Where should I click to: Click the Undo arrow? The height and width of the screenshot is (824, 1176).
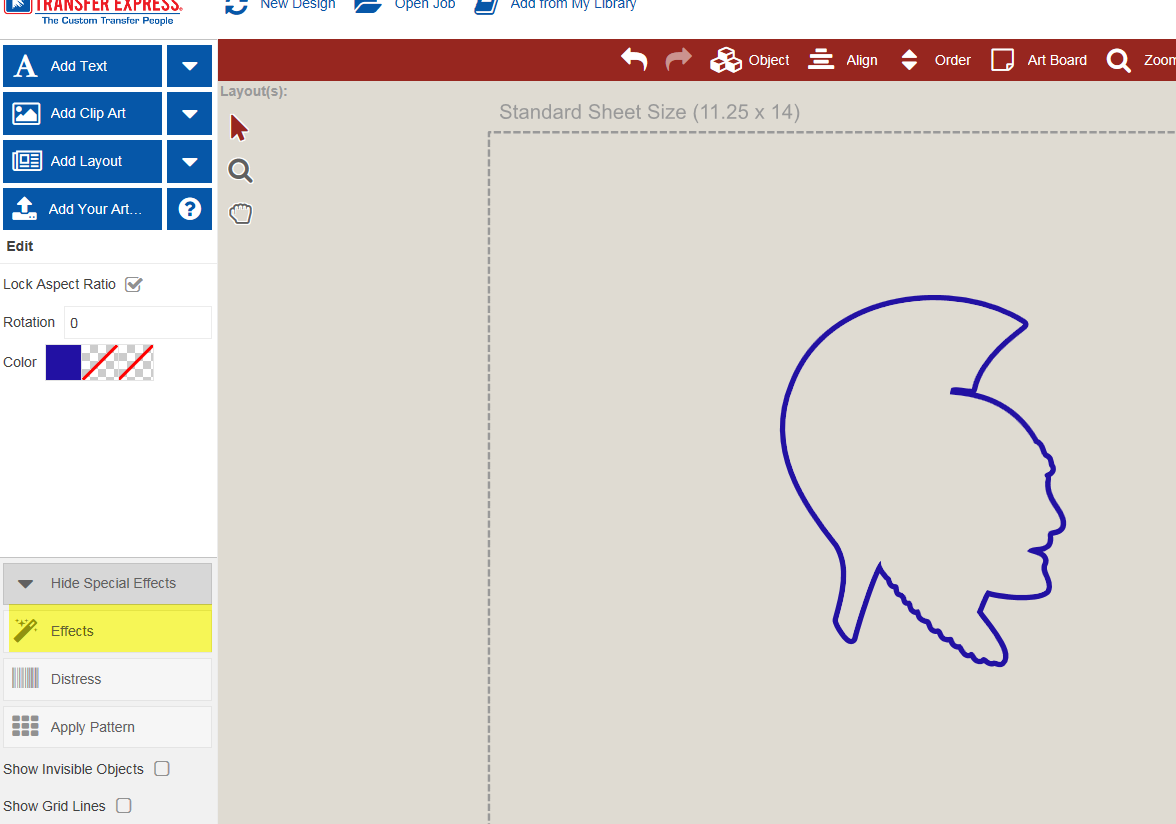coord(633,60)
